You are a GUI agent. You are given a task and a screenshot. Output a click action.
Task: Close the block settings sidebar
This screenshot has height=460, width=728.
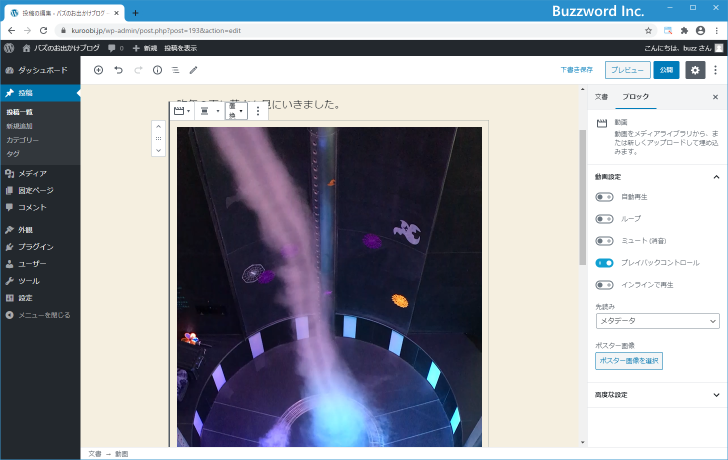point(715,97)
